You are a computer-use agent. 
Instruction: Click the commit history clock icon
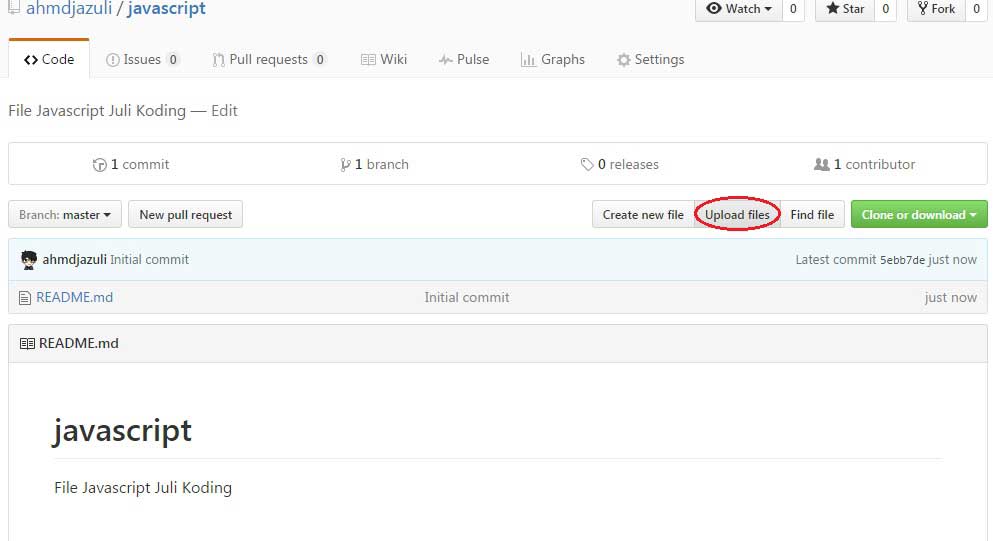tap(99, 165)
